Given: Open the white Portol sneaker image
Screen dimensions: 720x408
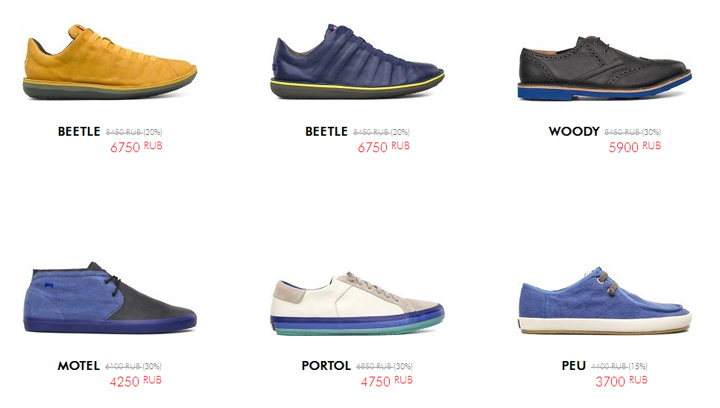Looking at the screenshot, I should pos(357,303).
